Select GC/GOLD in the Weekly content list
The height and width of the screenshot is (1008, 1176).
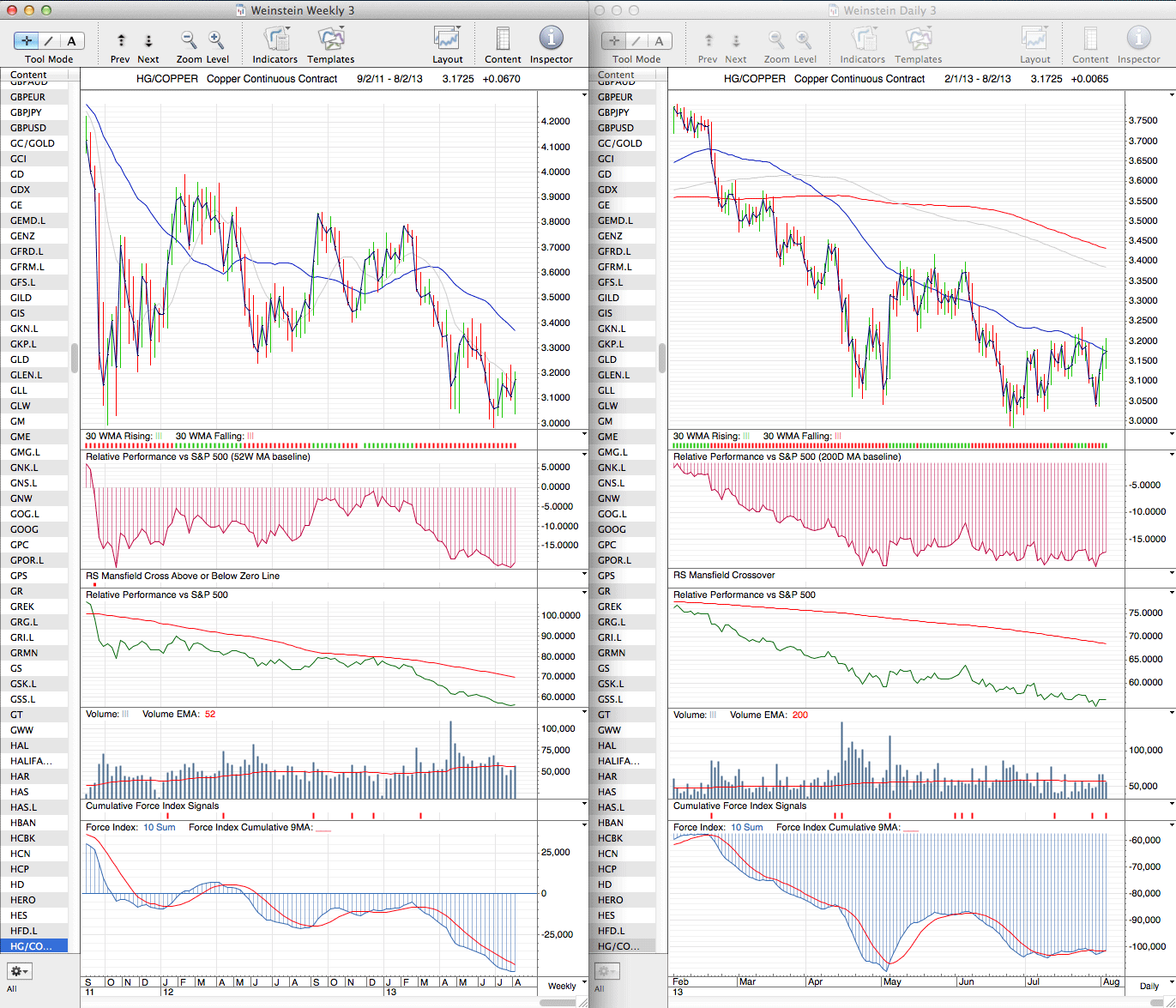33,143
